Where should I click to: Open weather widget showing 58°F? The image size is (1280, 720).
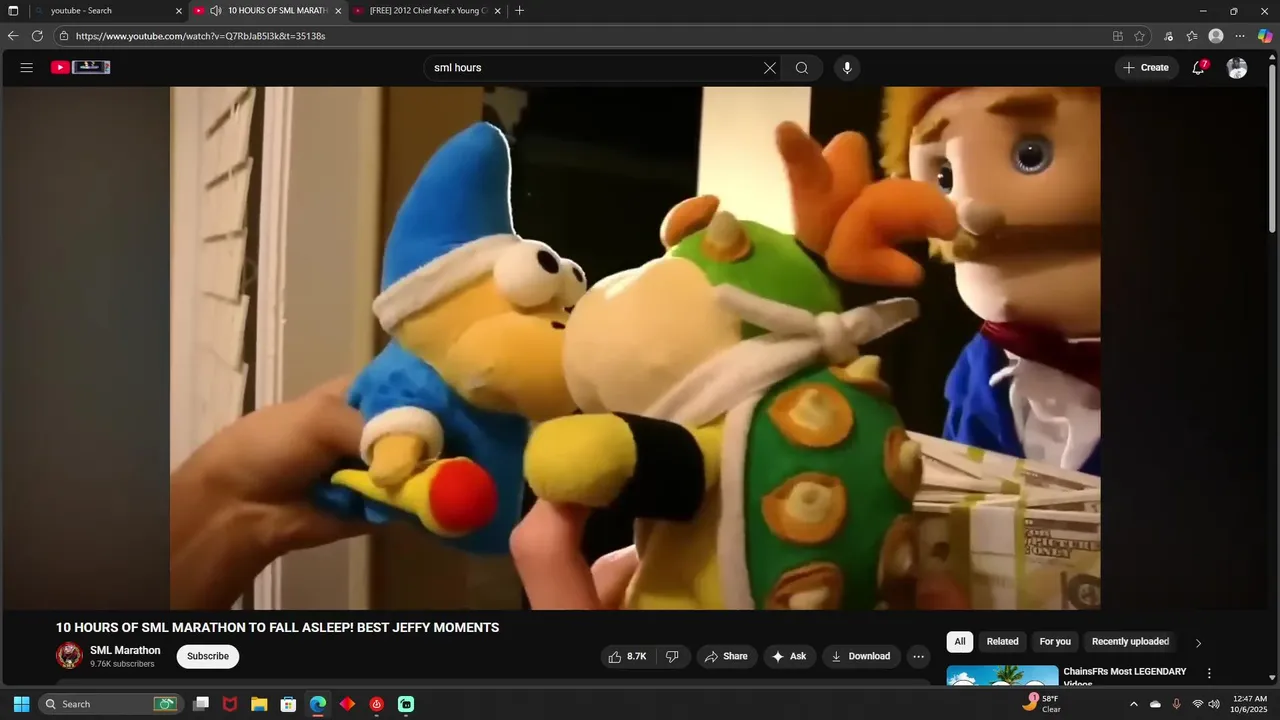click(x=1041, y=704)
